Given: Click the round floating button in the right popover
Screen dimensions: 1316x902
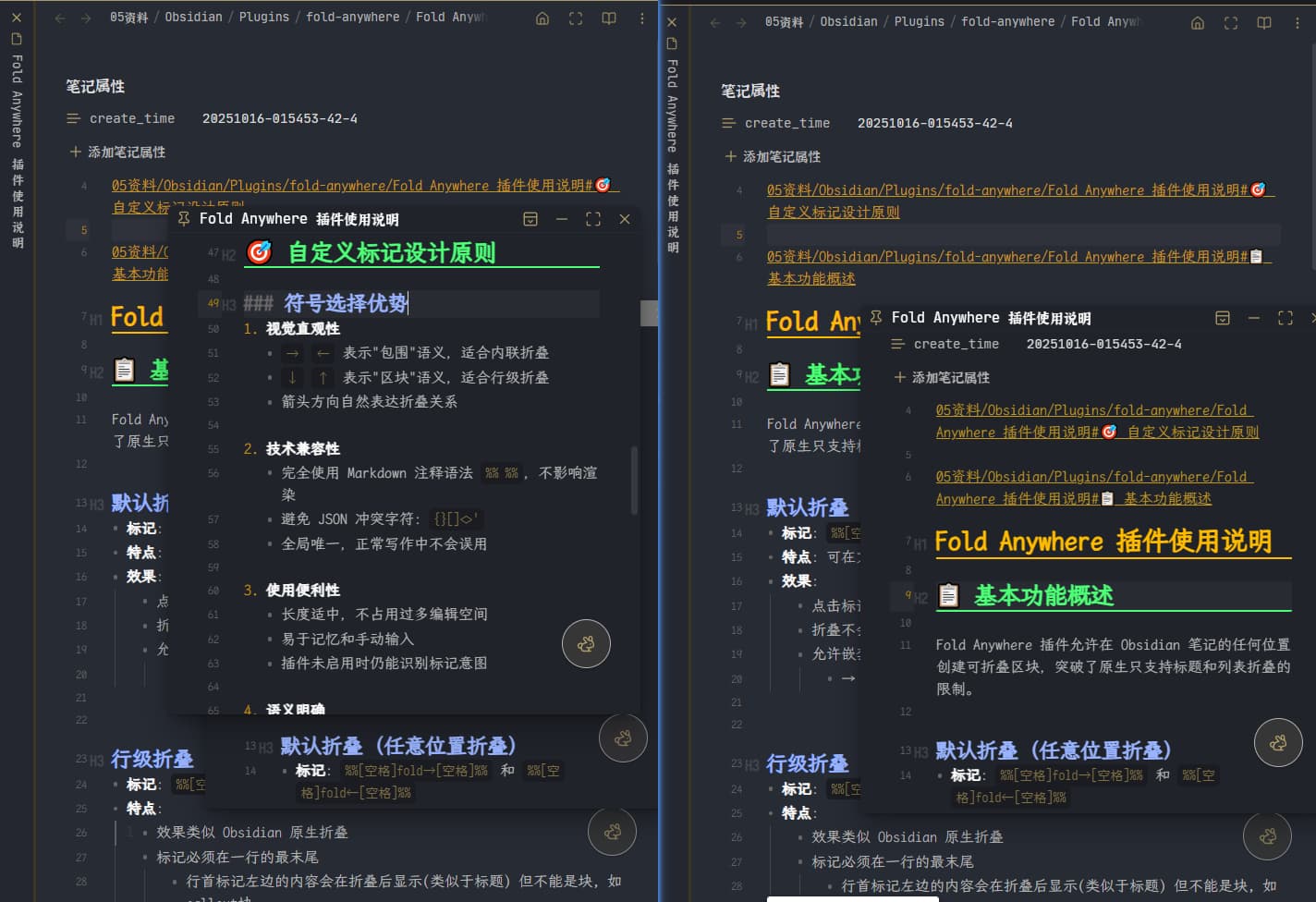Looking at the screenshot, I should tap(1278, 742).
